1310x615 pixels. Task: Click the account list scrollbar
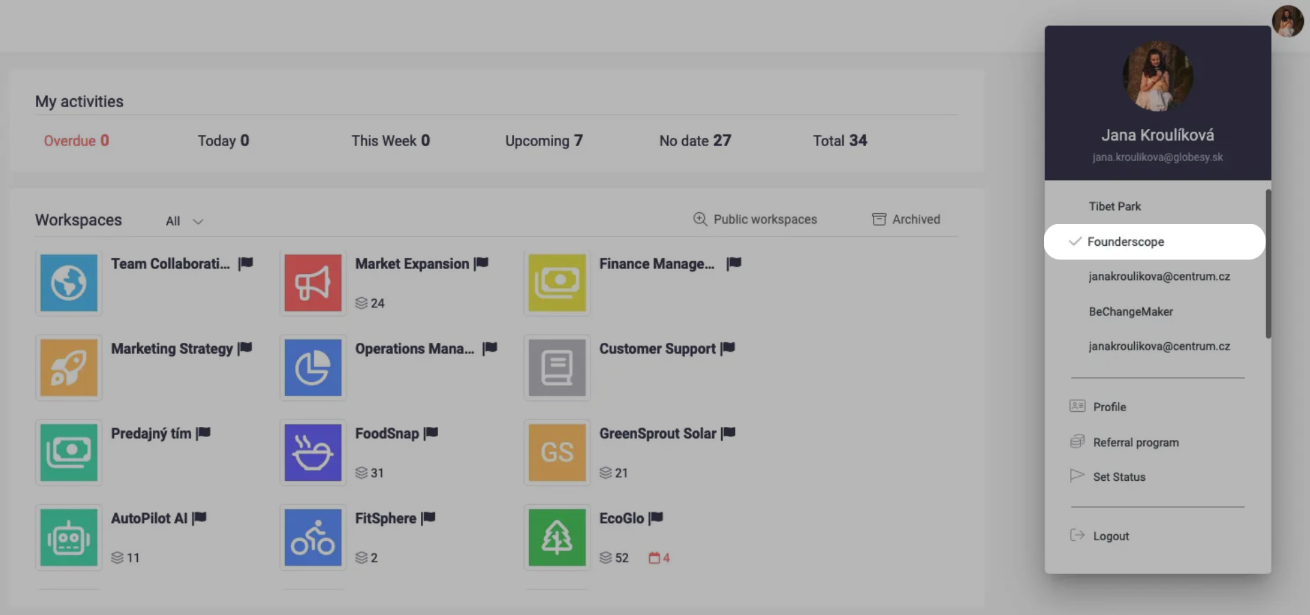pos(1268,264)
